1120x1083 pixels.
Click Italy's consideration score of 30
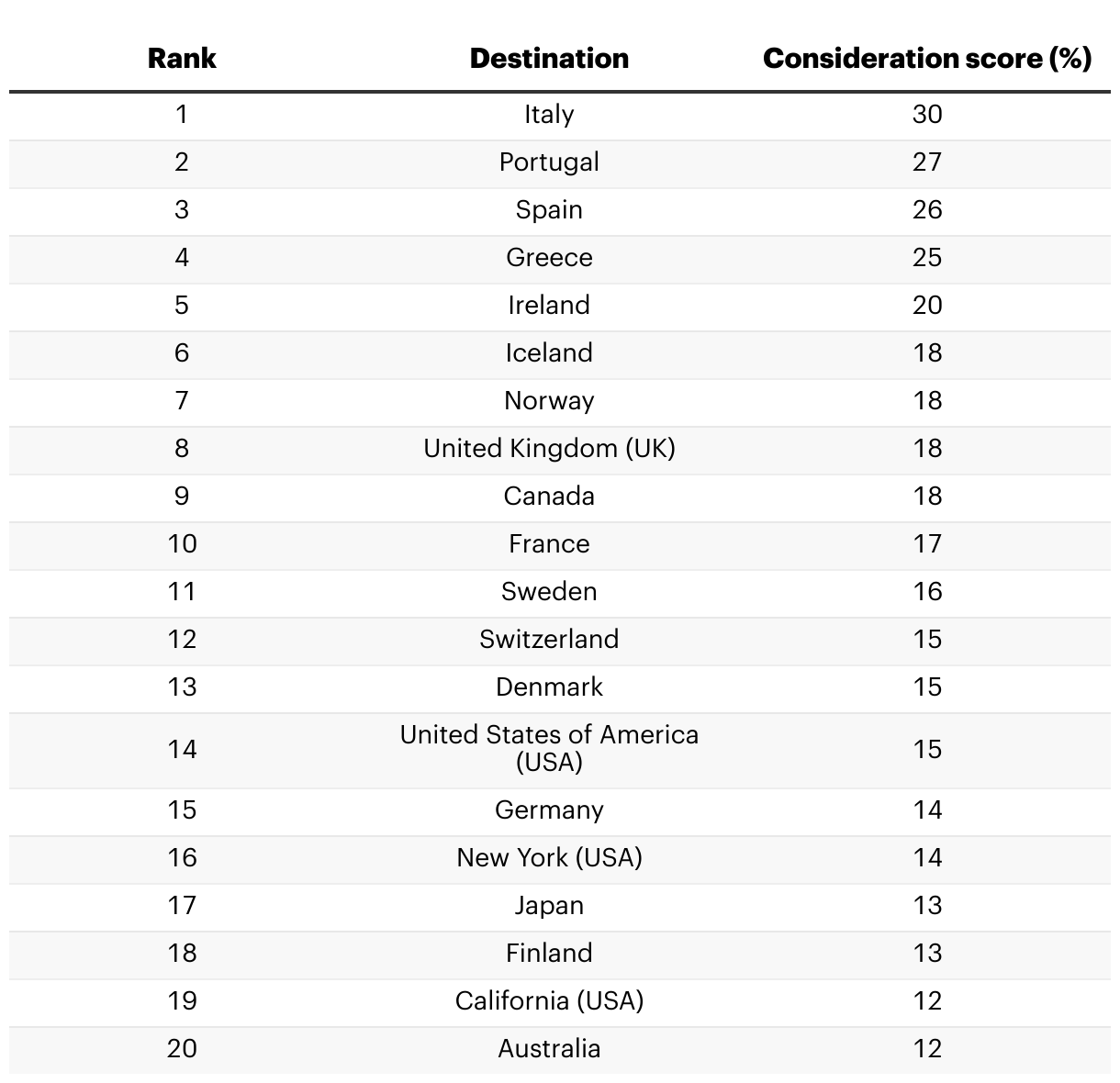(x=927, y=115)
